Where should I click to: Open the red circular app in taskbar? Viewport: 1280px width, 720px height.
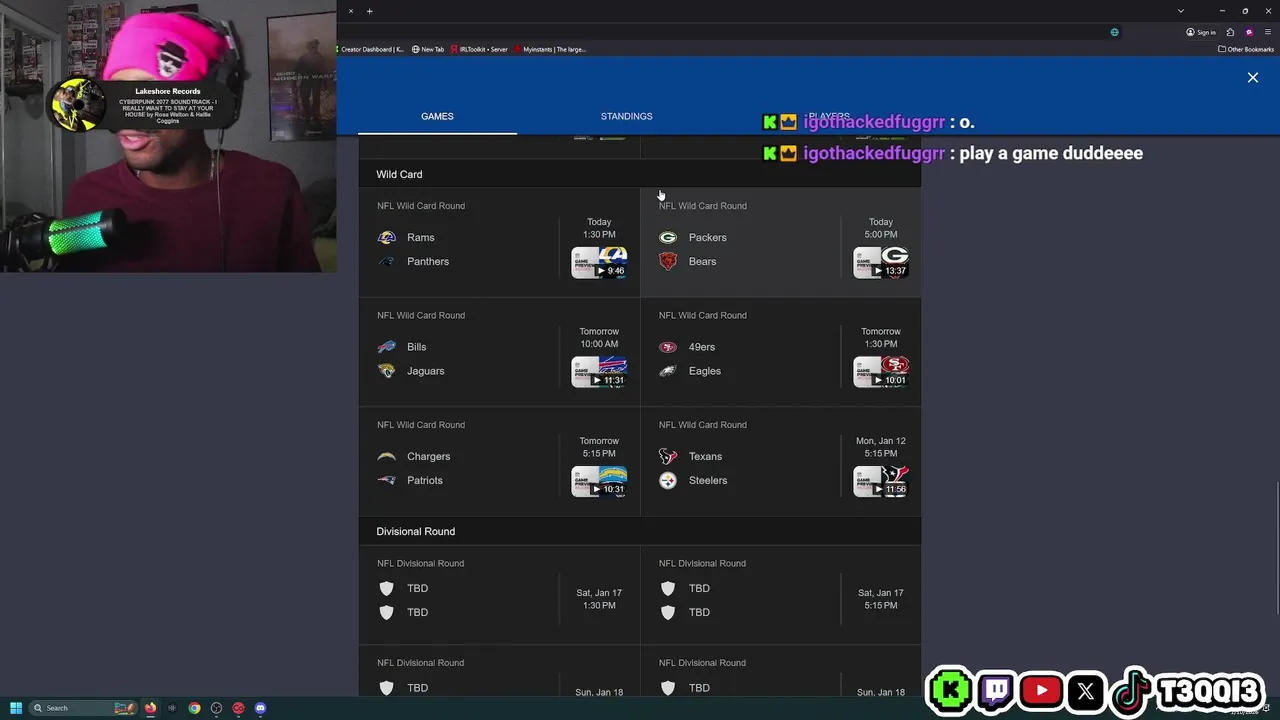(x=238, y=708)
